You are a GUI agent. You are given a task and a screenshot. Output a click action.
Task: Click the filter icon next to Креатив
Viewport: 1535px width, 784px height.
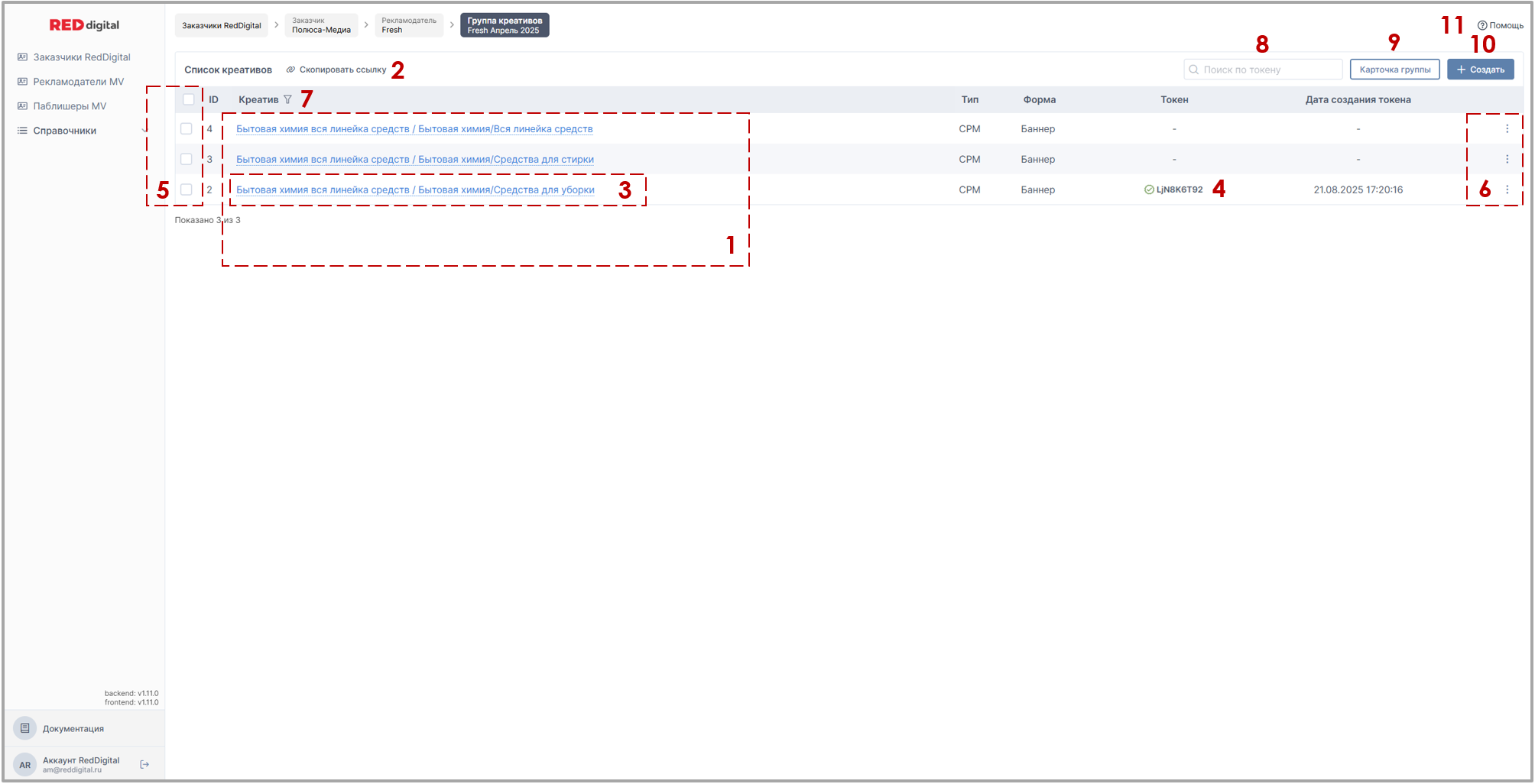coord(287,100)
